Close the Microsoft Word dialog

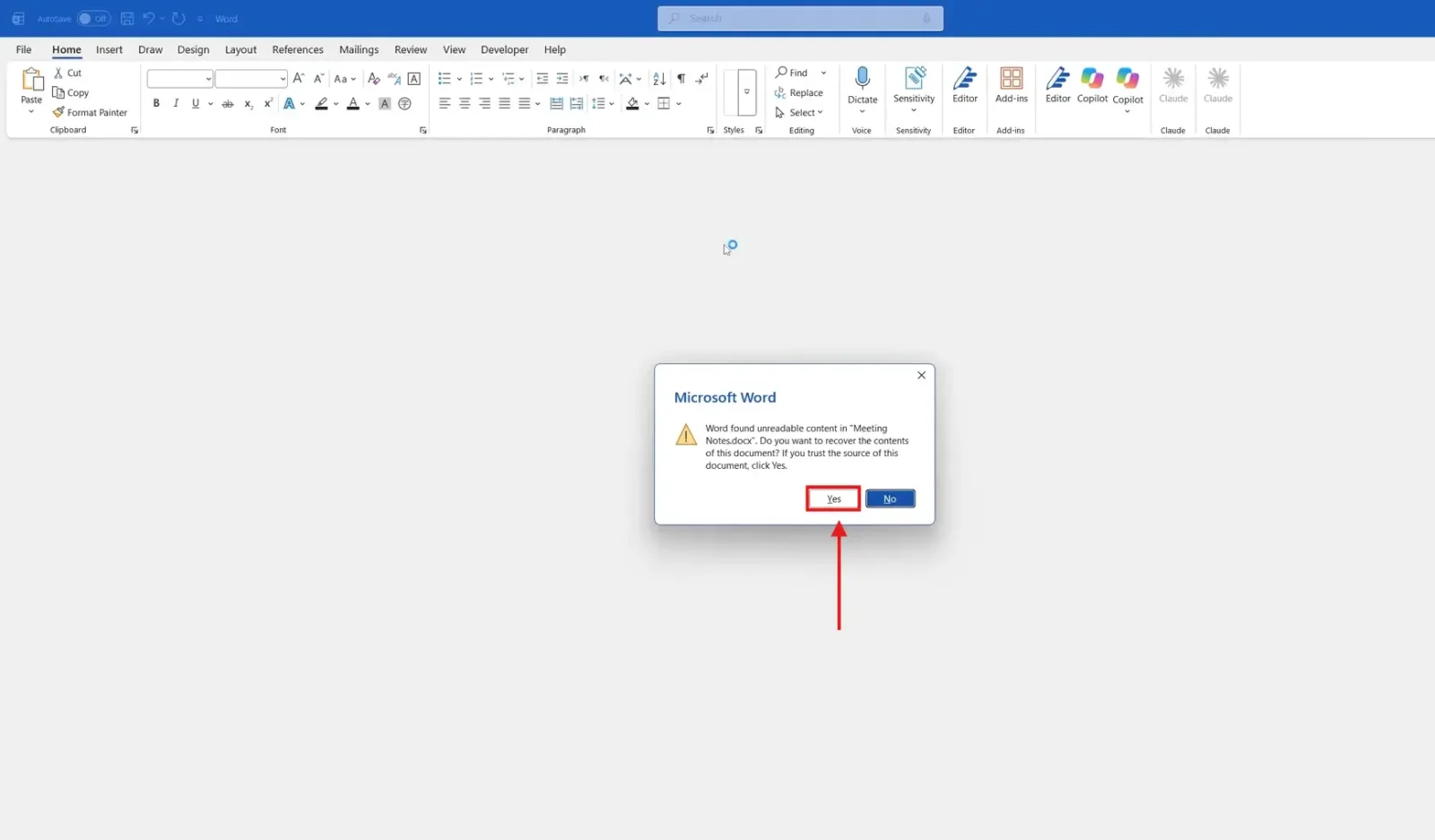coord(921,376)
